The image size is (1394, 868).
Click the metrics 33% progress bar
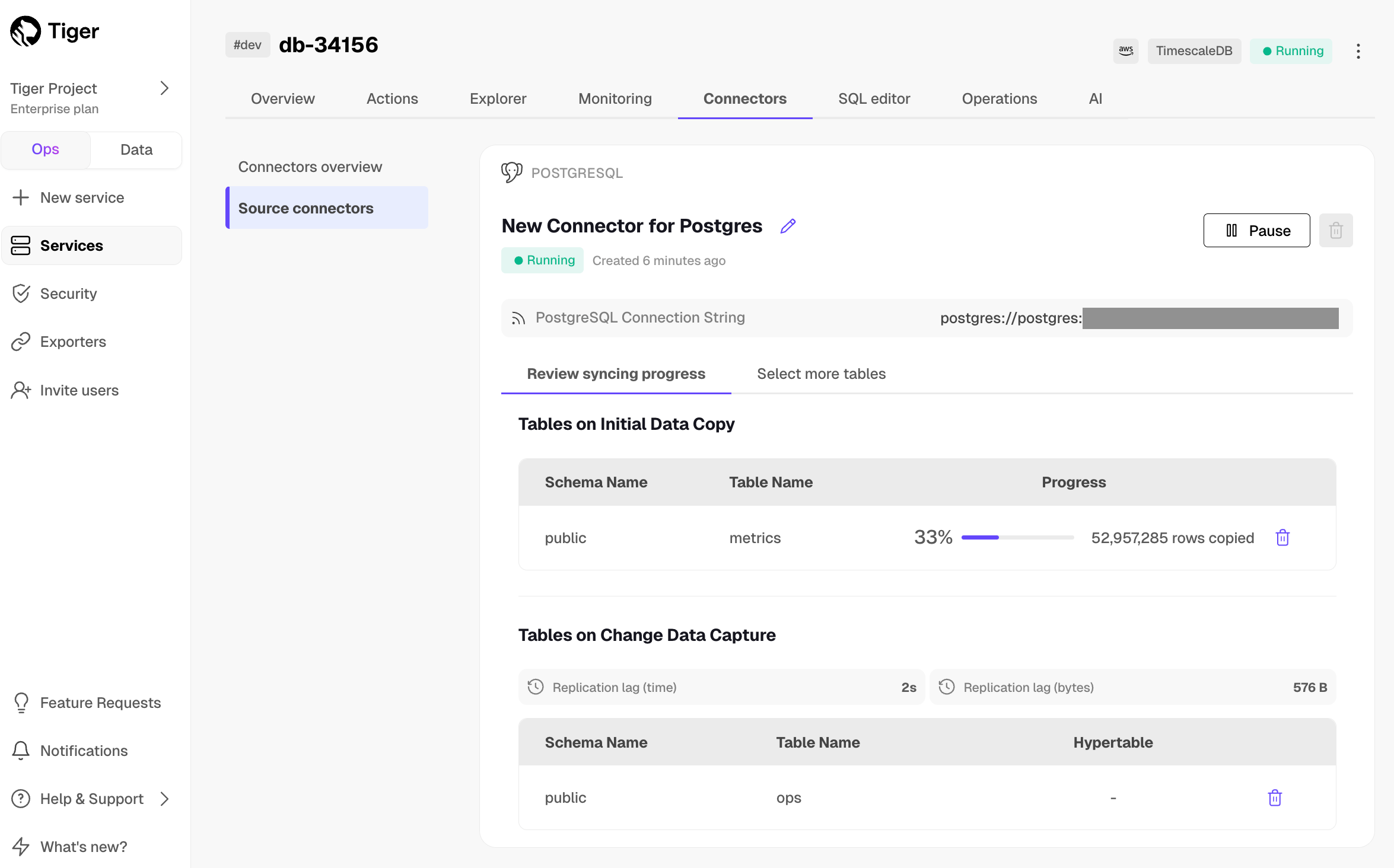coord(1017,538)
